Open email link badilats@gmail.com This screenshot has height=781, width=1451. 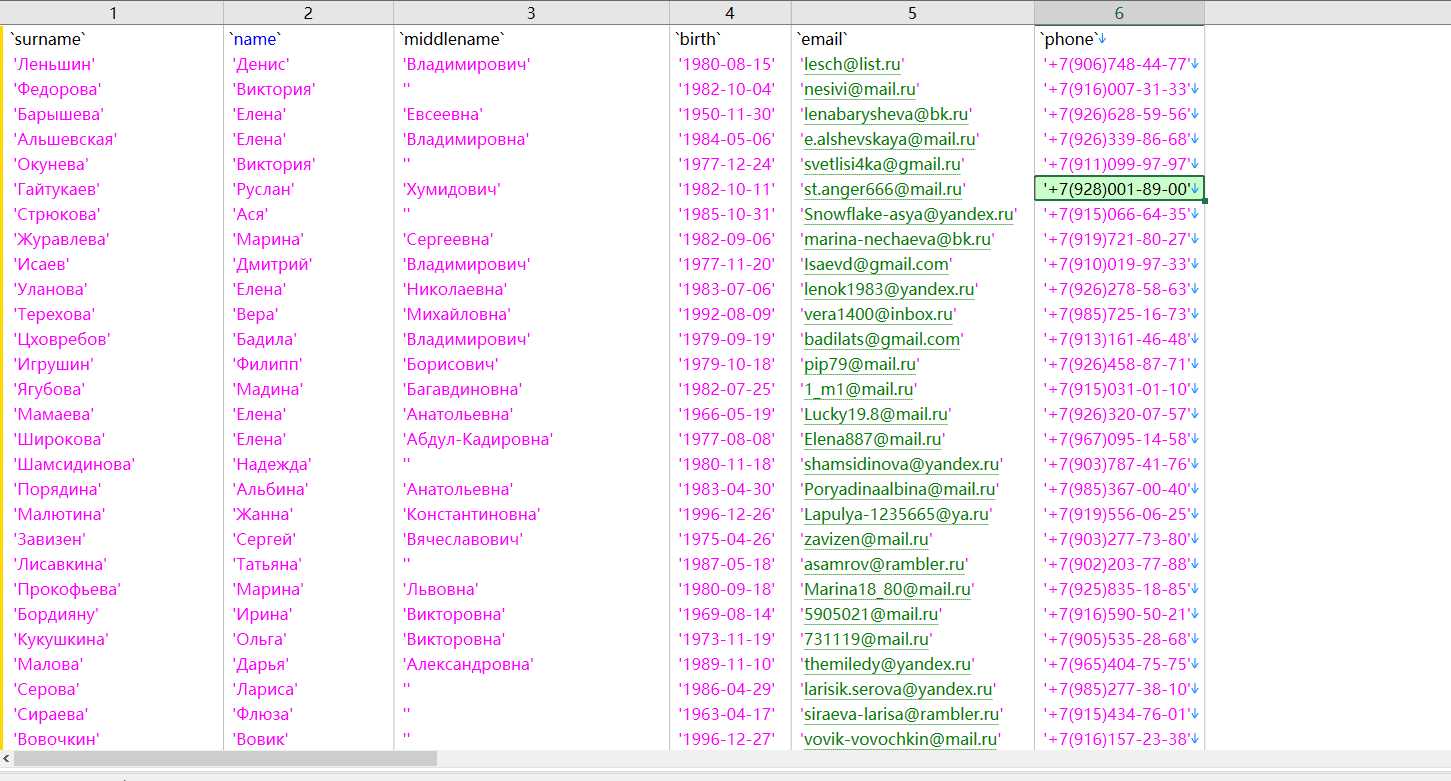pos(883,339)
